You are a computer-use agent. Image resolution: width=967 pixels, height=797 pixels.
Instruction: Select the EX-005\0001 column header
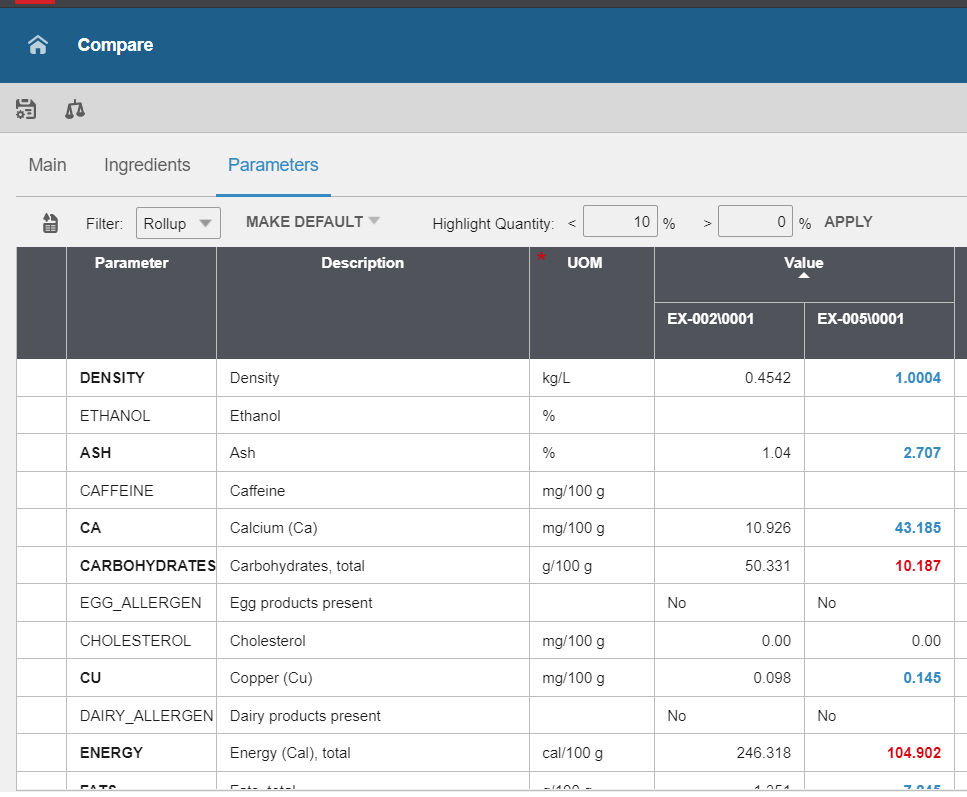(x=860, y=319)
